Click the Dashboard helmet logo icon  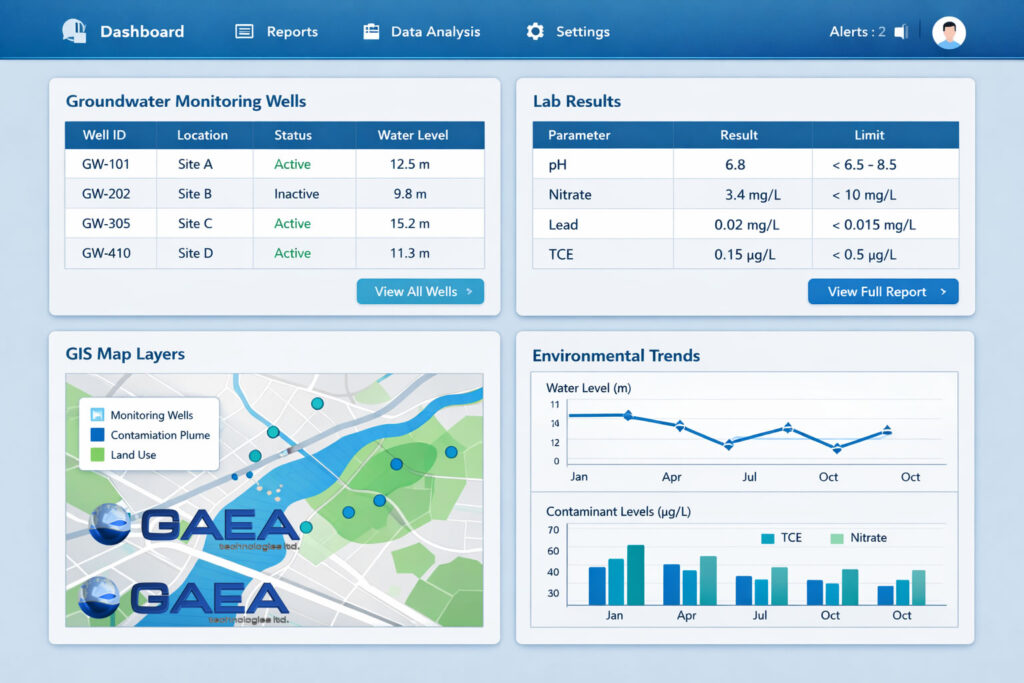click(74, 31)
